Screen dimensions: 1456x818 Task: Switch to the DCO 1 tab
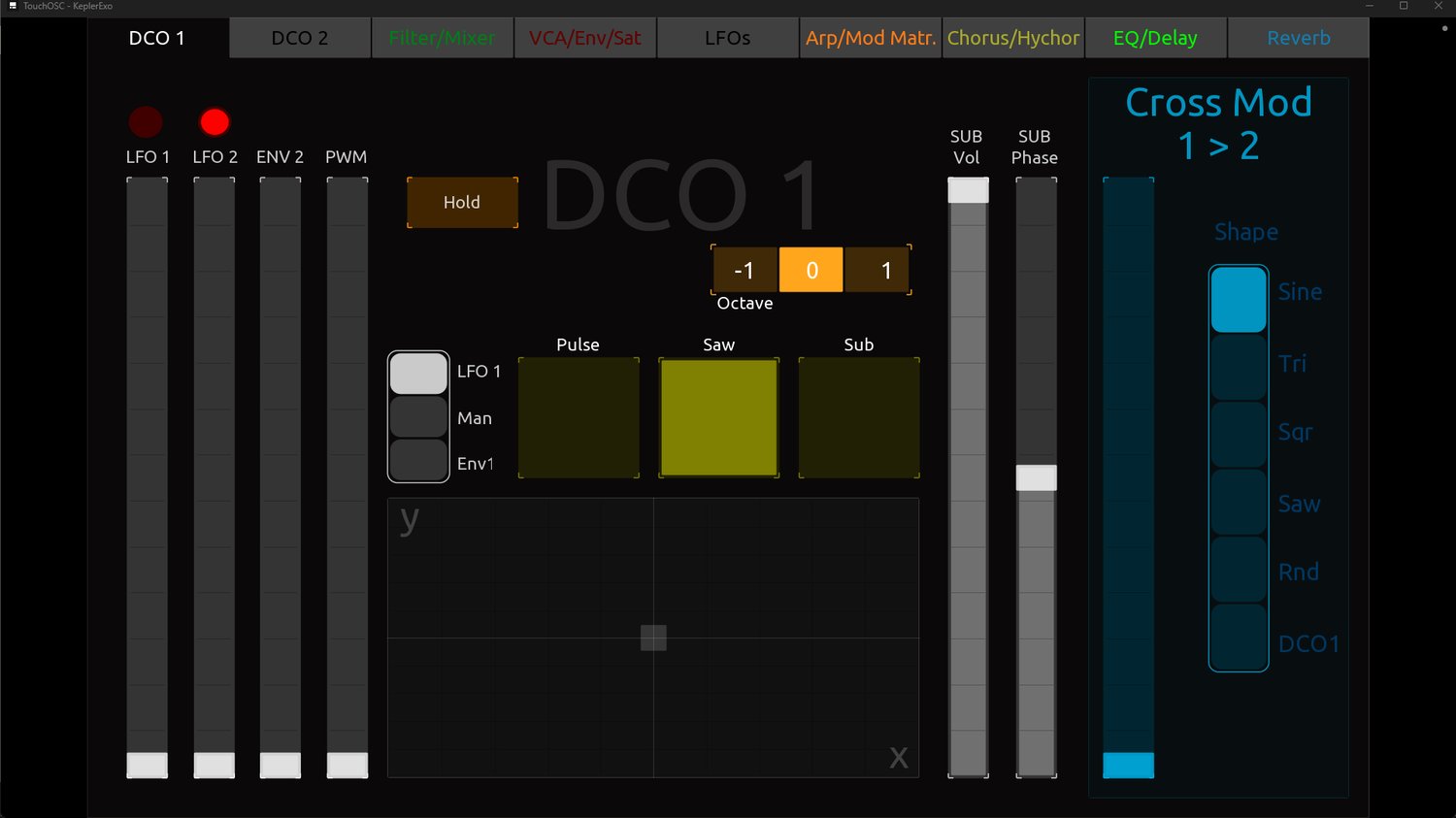click(158, 38)
